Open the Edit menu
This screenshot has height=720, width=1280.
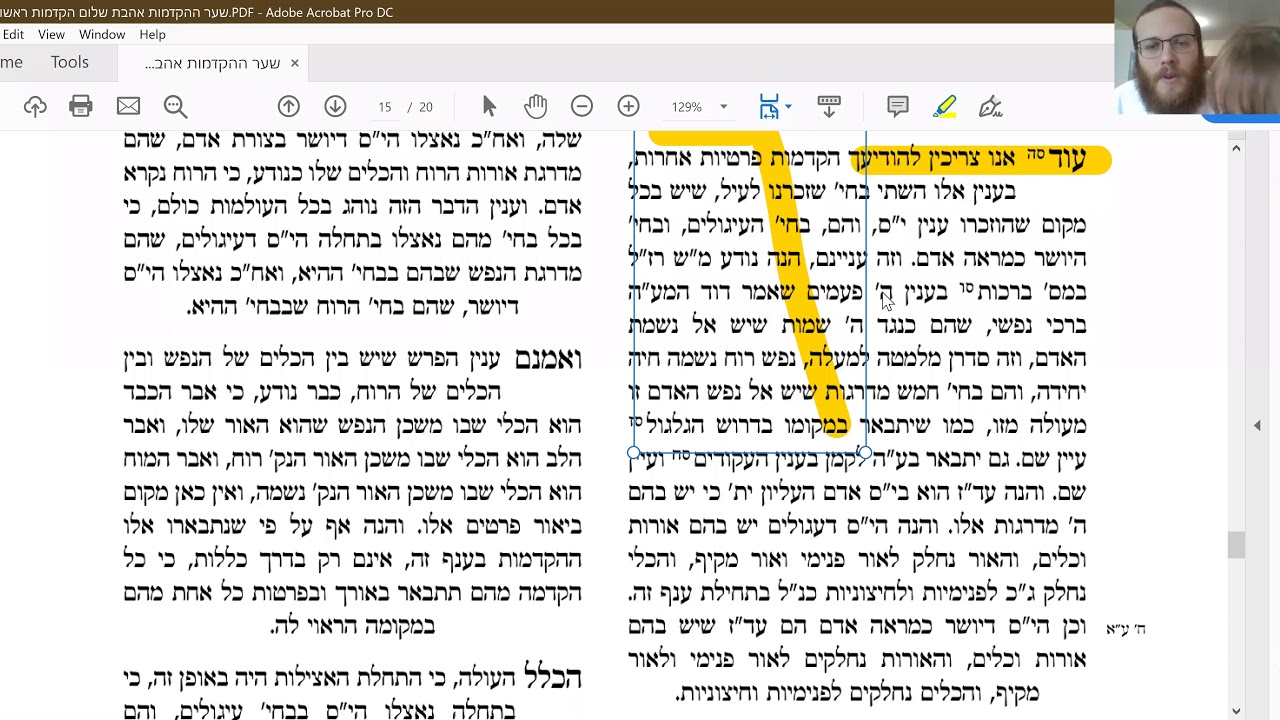pos(13,34)
